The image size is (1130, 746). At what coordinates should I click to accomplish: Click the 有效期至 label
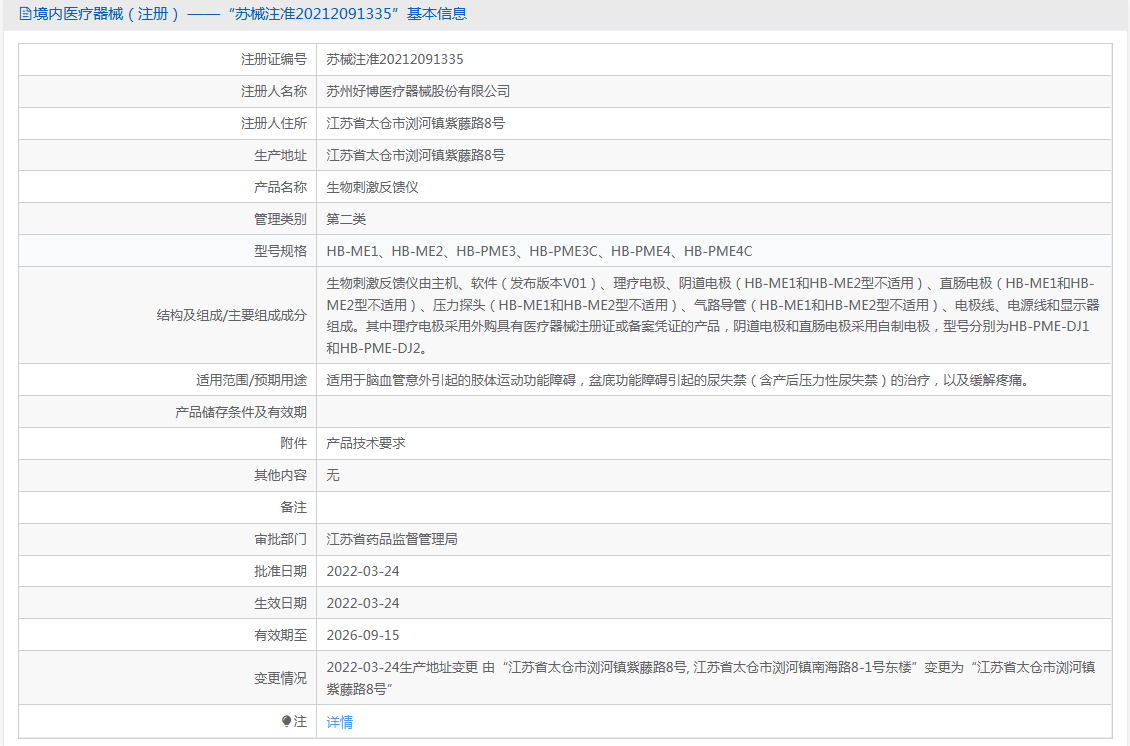coord(280,635)
